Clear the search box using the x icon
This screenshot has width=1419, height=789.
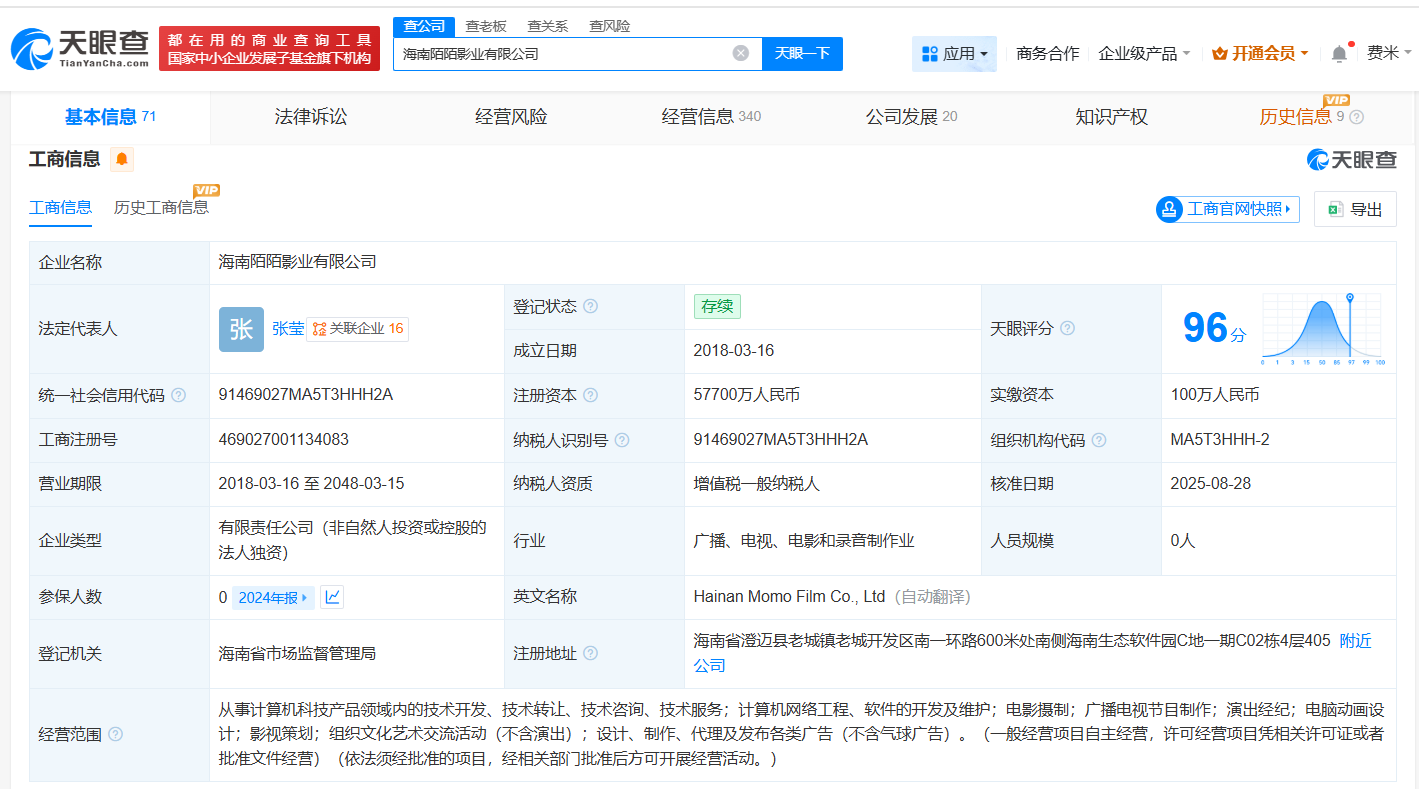[739, 53]
